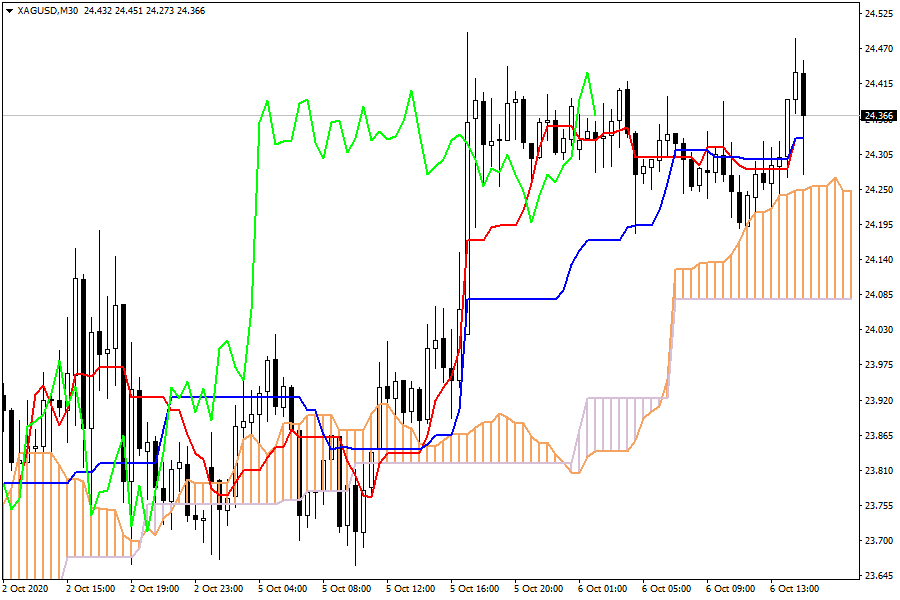Click the triangle arrow beside XAGUSD,M30
Screen dimensions: 900x600
(x=10, y=10)
